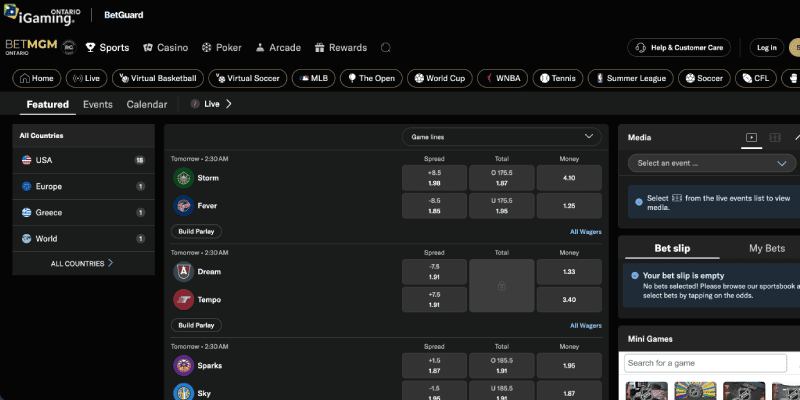Pick Storm +8.5 spread at 1.98
This screenshot has width=800, height=400.
434,178
